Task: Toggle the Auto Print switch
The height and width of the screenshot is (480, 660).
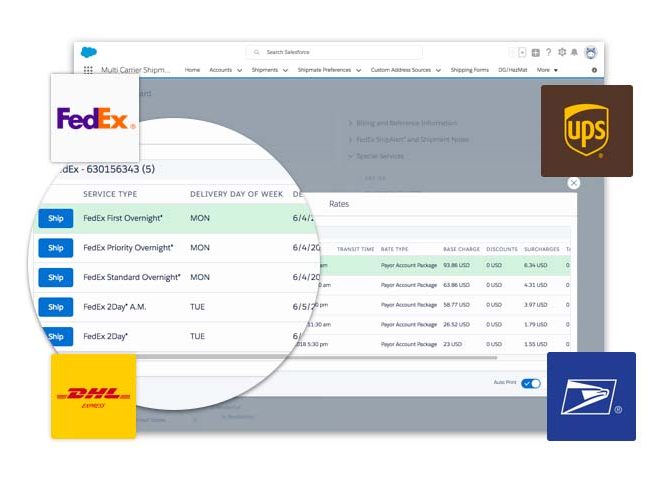Action: [531, 383]
